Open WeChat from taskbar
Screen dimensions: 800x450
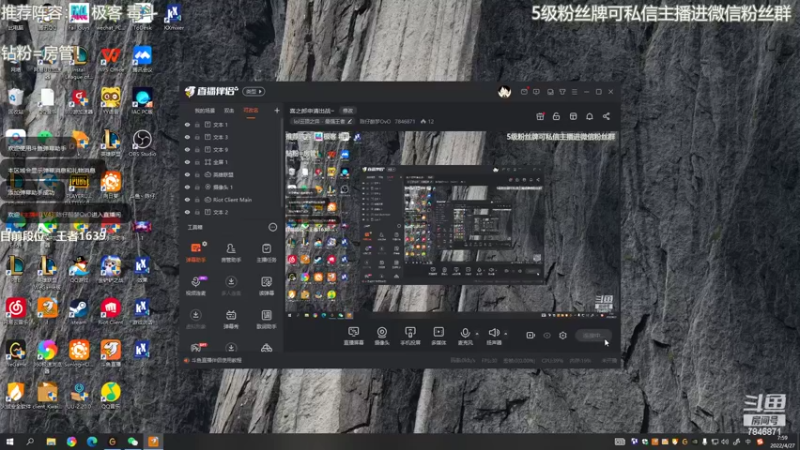(x=133, y=442)
